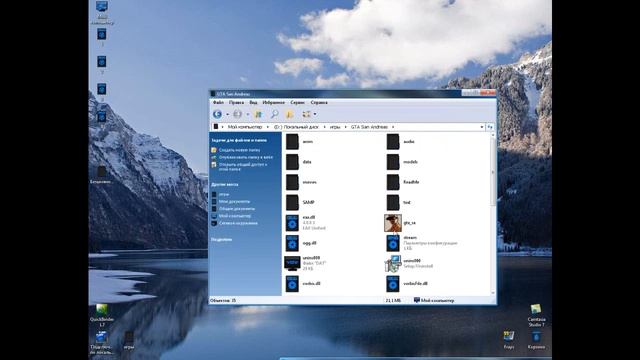
Task: Open the Избранное menu
Action: pos(273,102)
